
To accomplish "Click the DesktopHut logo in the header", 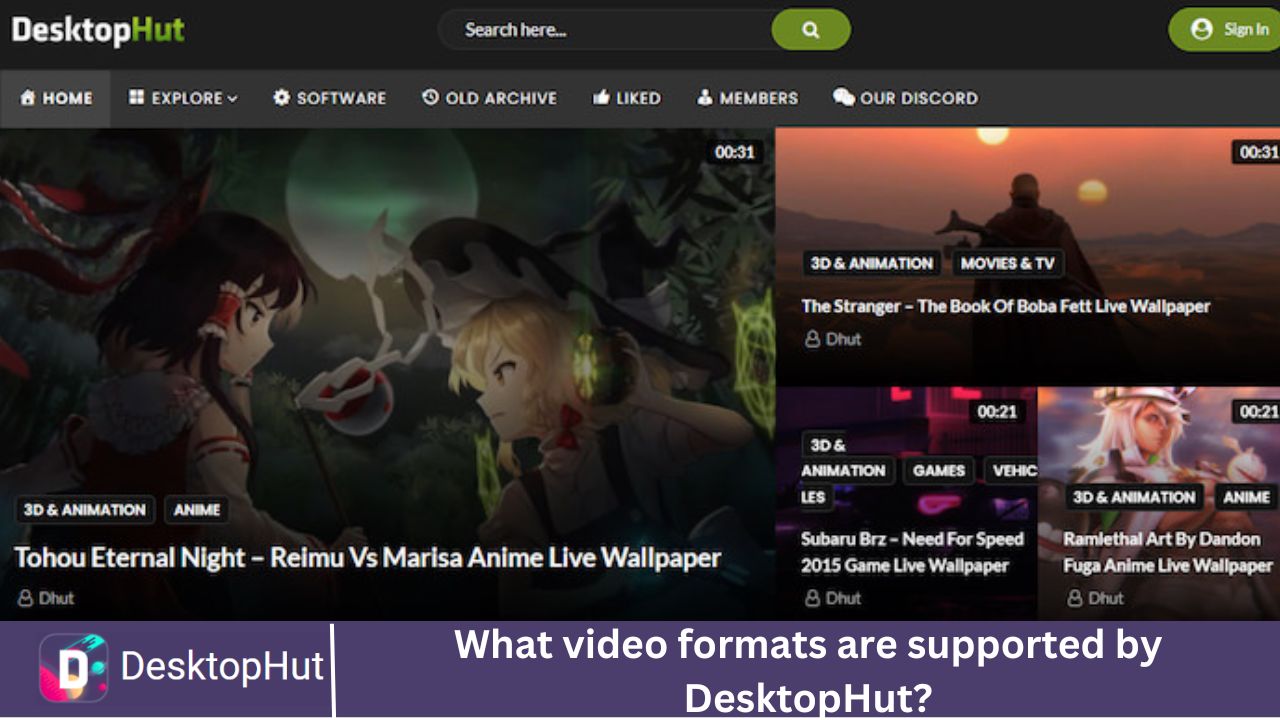I will [x=98, y=30].
